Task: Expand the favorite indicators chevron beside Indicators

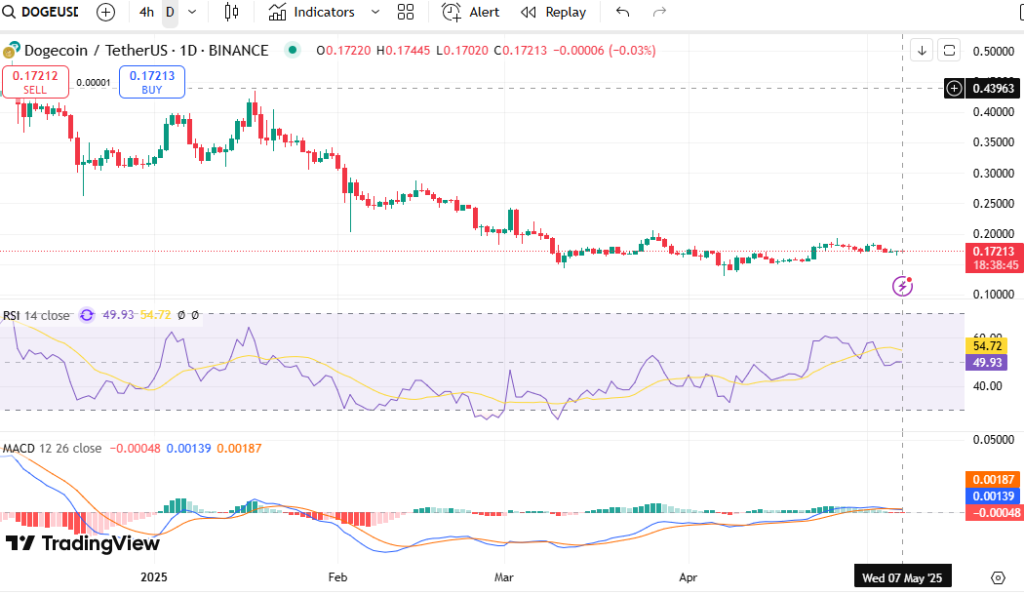Action: point(375,12)
